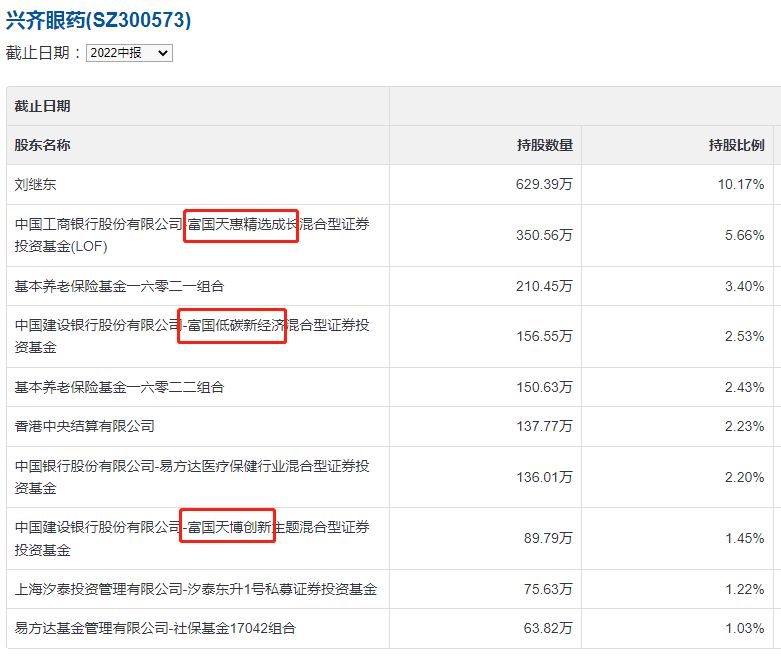The image size is (781, 660).
Task: Select the 75.63万 holding value
Action: (548, 589)
